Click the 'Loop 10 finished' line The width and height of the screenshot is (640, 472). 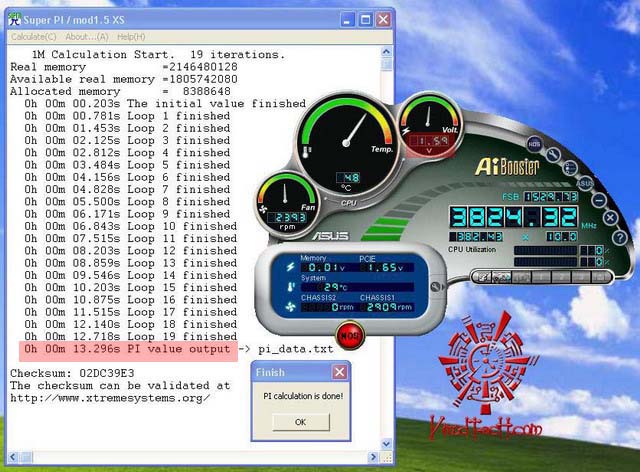[x=131, y=226]
